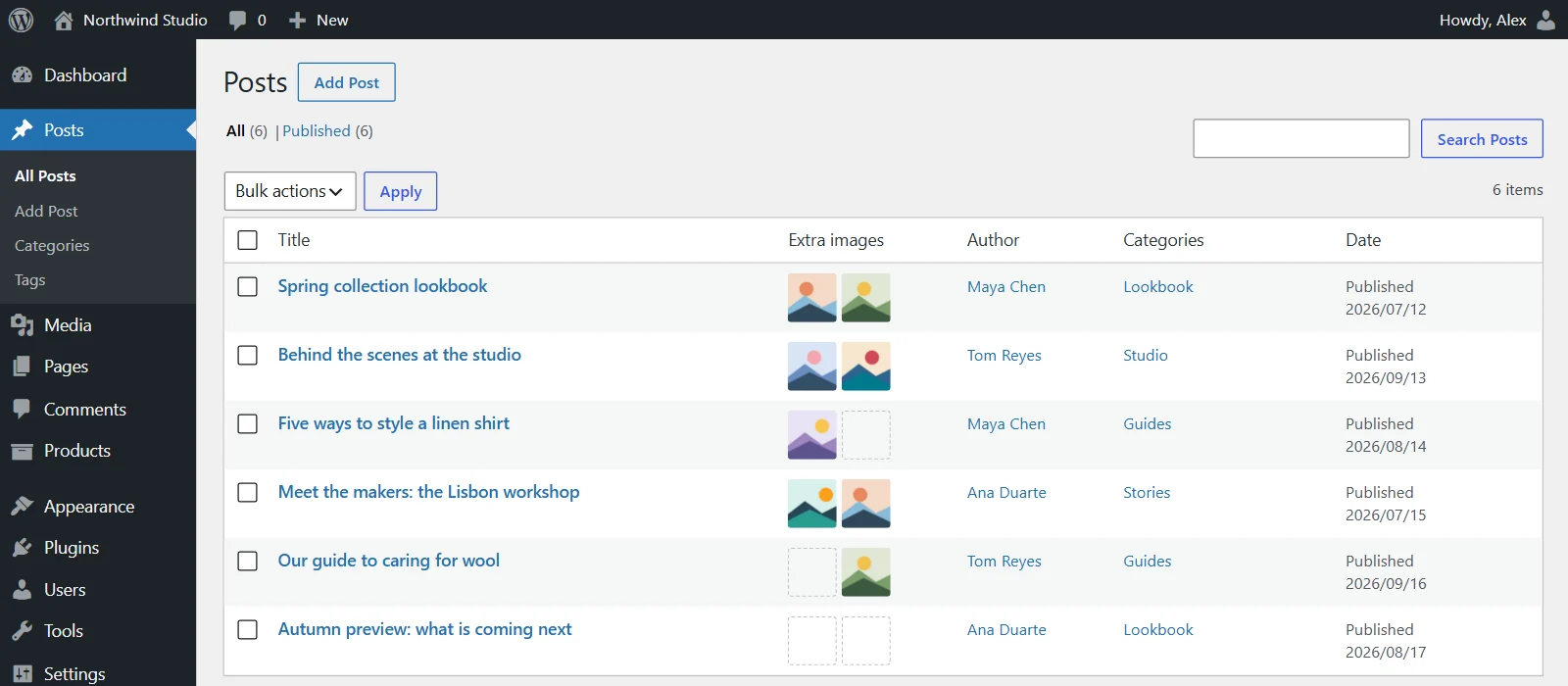Open the Media menu label

(68, 325)
